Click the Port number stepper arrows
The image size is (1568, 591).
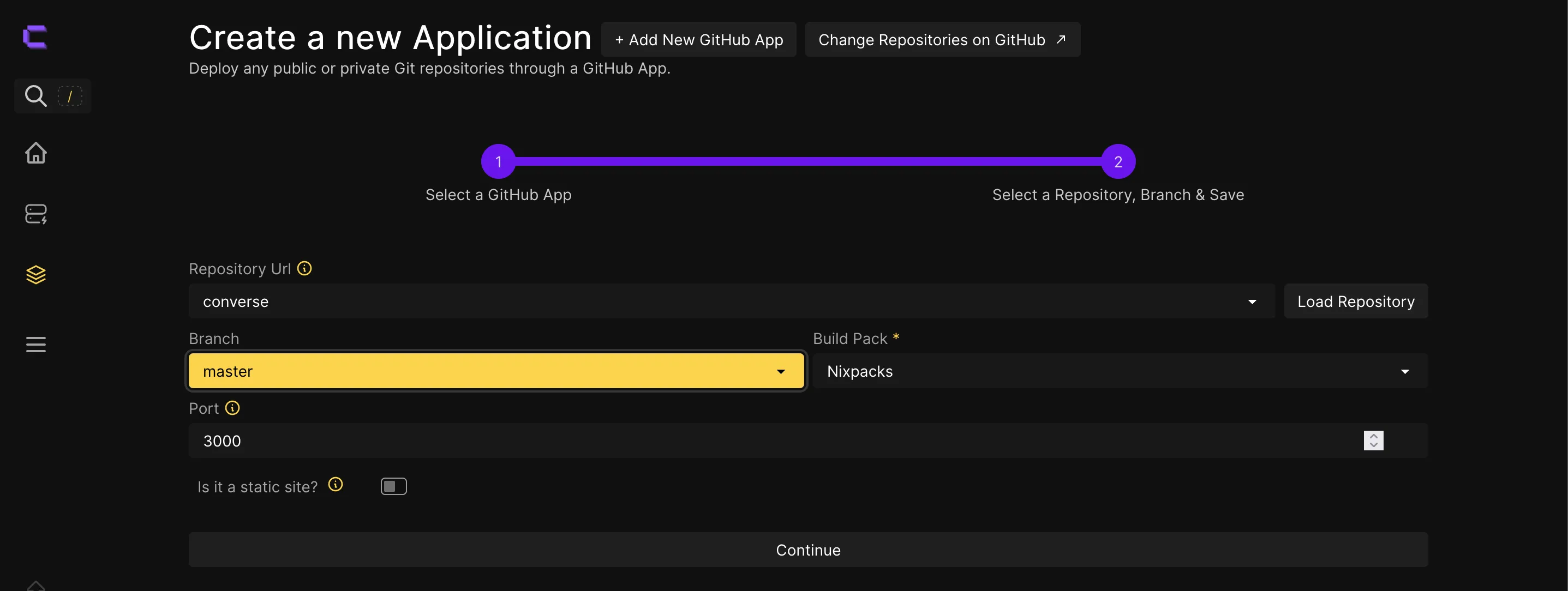click(x=1374, y=441)
